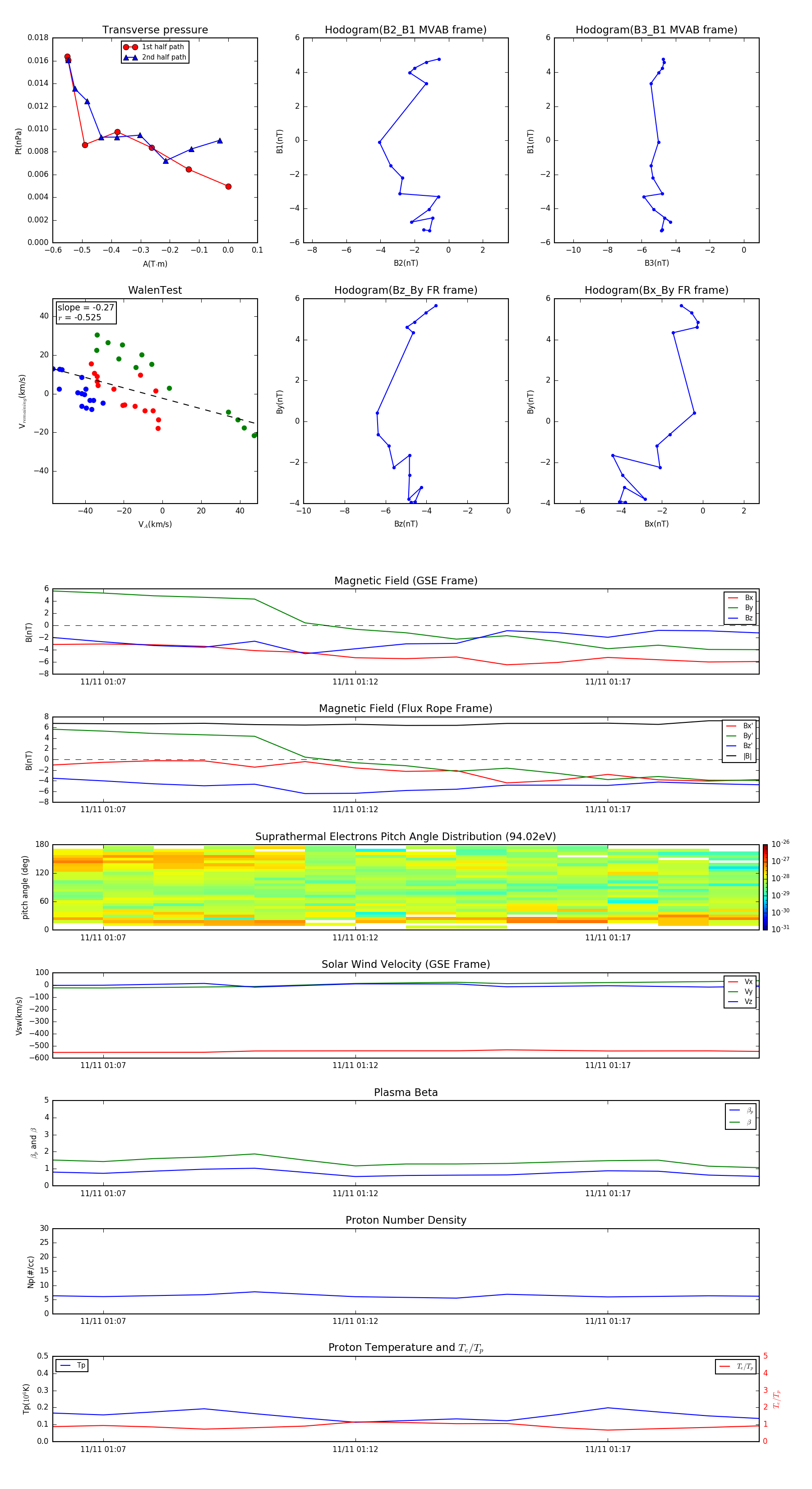Screen dimensions: 812x1489
Task: Click the "Pt(nPa)" y-axis label
Action: pos(18,140)
